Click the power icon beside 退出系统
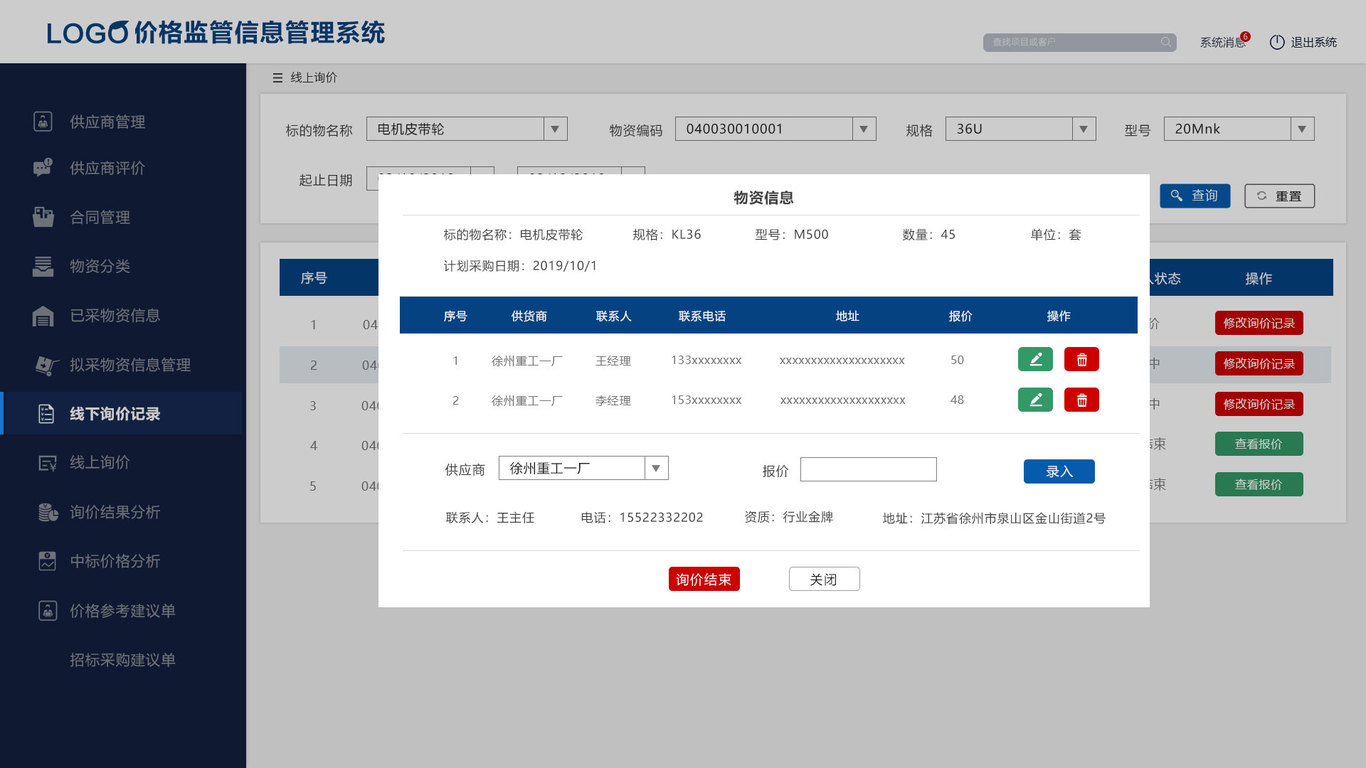The height and width of the screenshot is (768, 1366). [x=1277, y=42]
